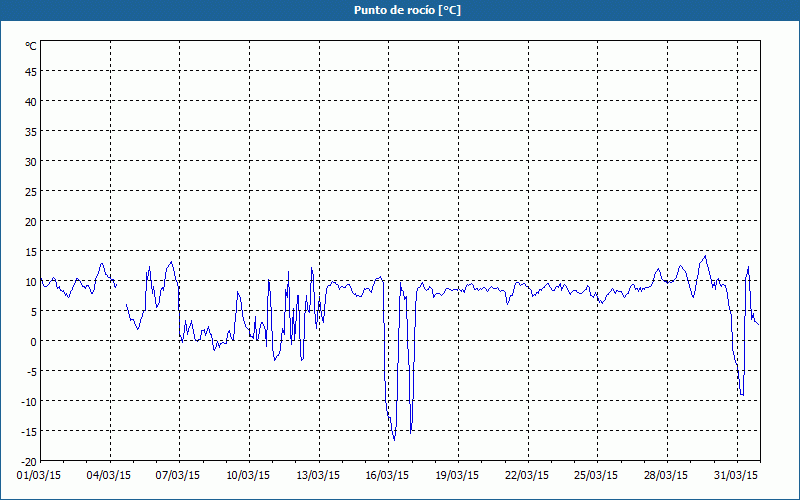Select the 04/03/15 date label

coord(109,476)
